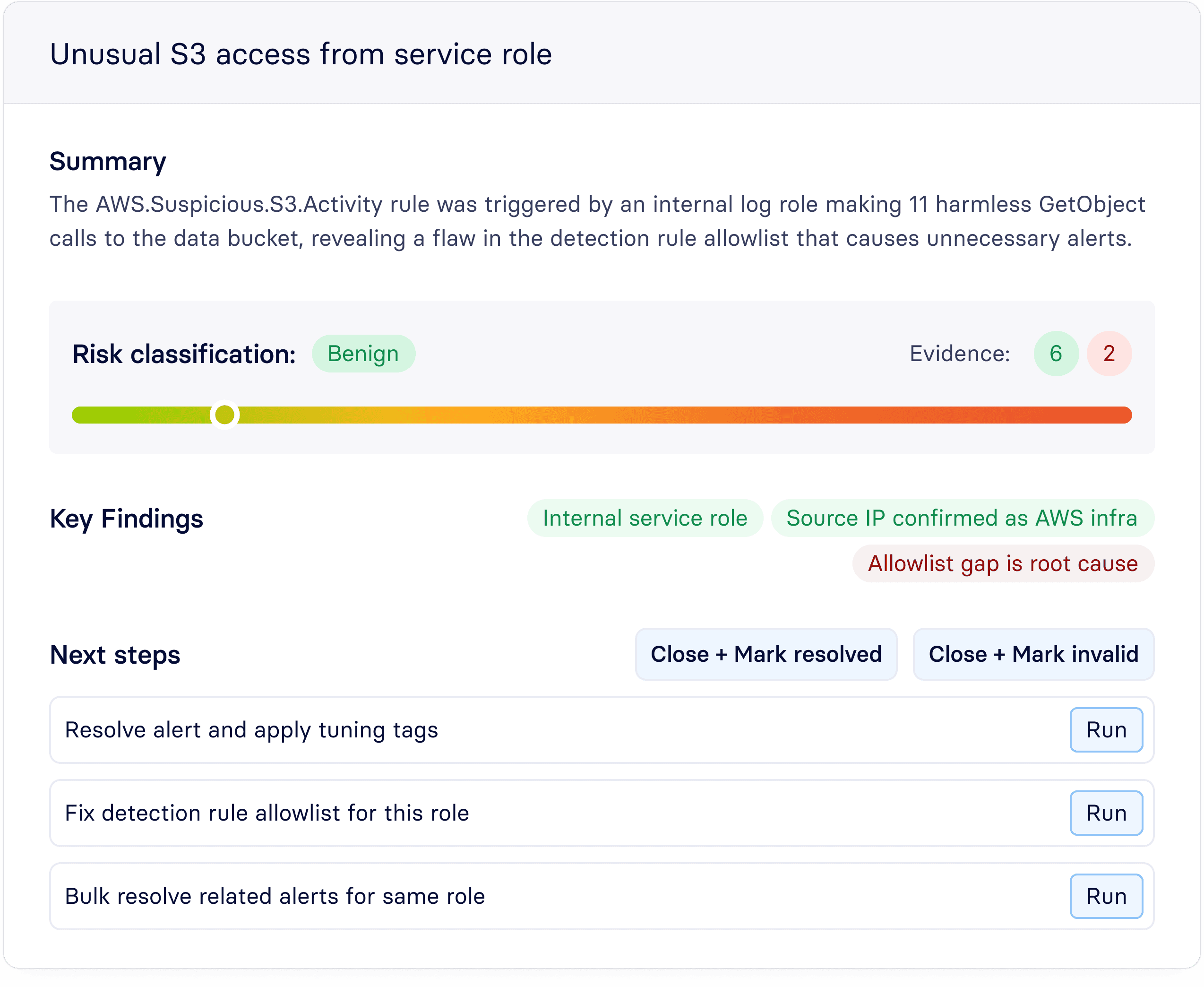
Task: Click the risk slider handle
Action: pos(224,415)
